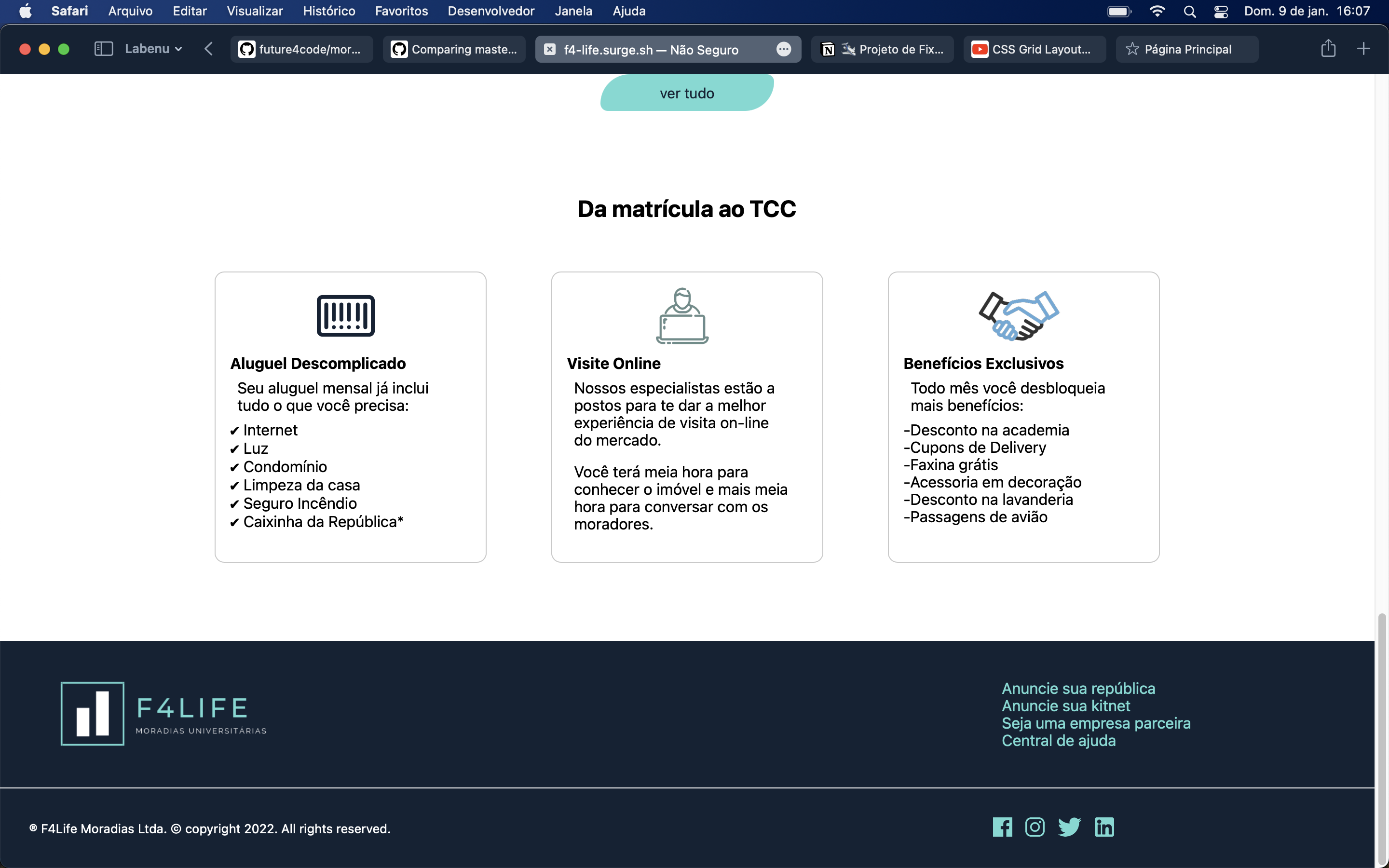Go back using the back arrow

[209, 49]
